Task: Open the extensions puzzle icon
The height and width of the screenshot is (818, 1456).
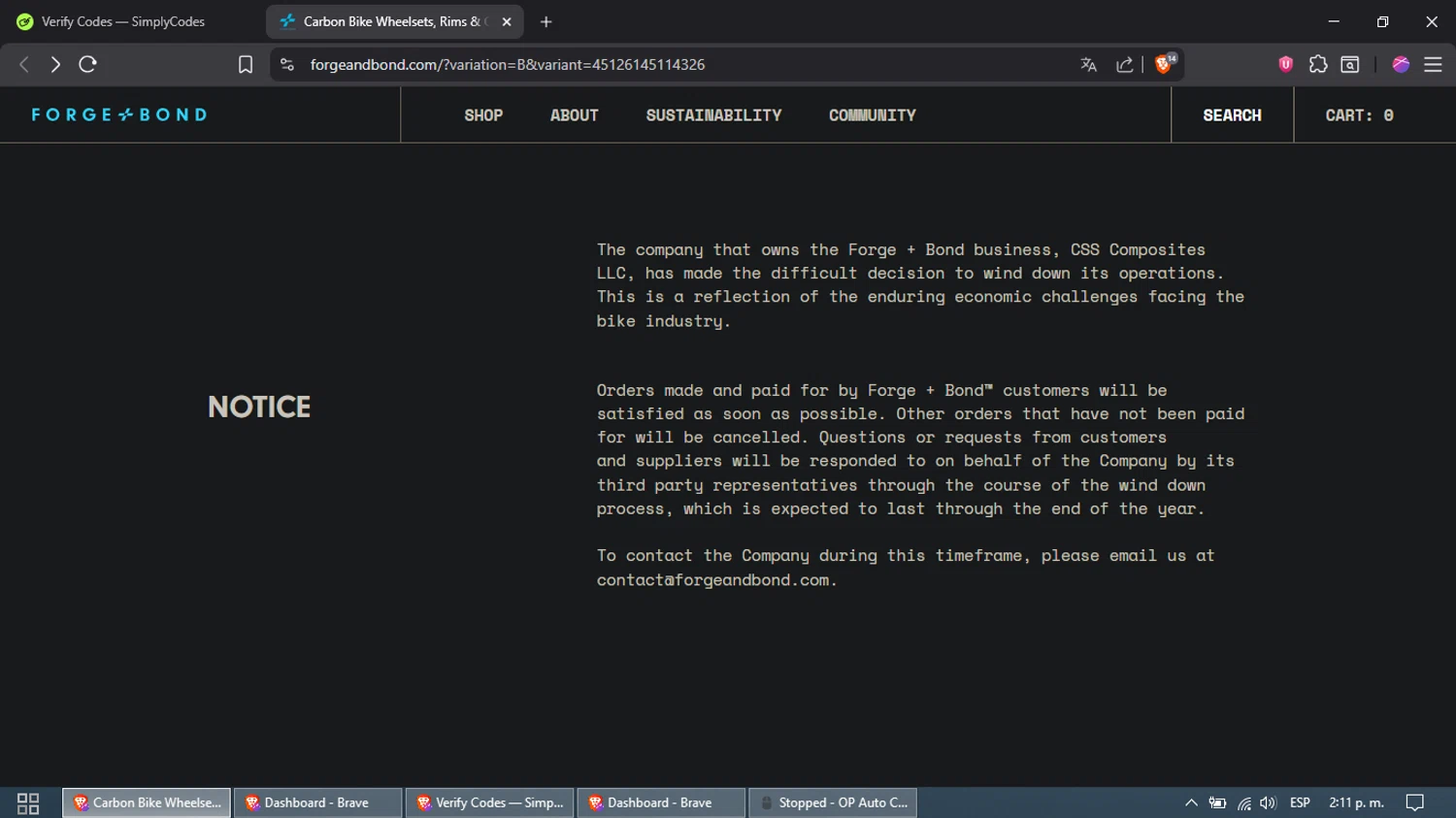Action: pyautogui.click(x=1317, y=64)
